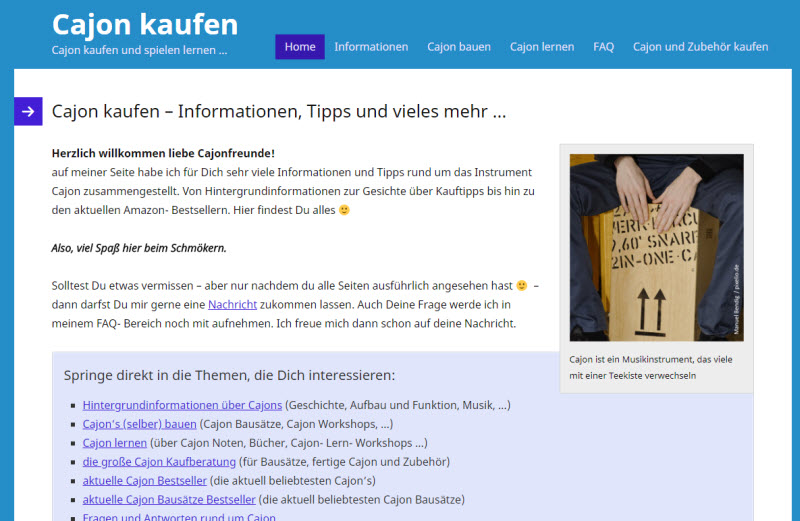The height and width of the screenshot is (521, 800).
Task: Select Cajon lernen in the navigation
Action: click(542, 47)
